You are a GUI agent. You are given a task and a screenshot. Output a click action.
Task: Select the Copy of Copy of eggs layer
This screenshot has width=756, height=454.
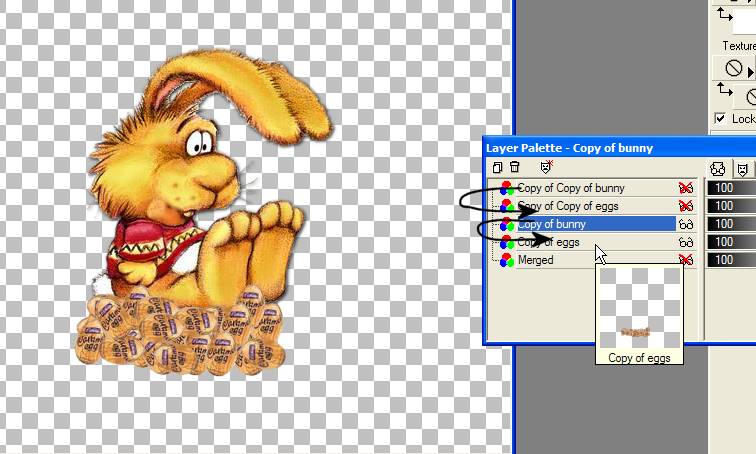(568, 206)
